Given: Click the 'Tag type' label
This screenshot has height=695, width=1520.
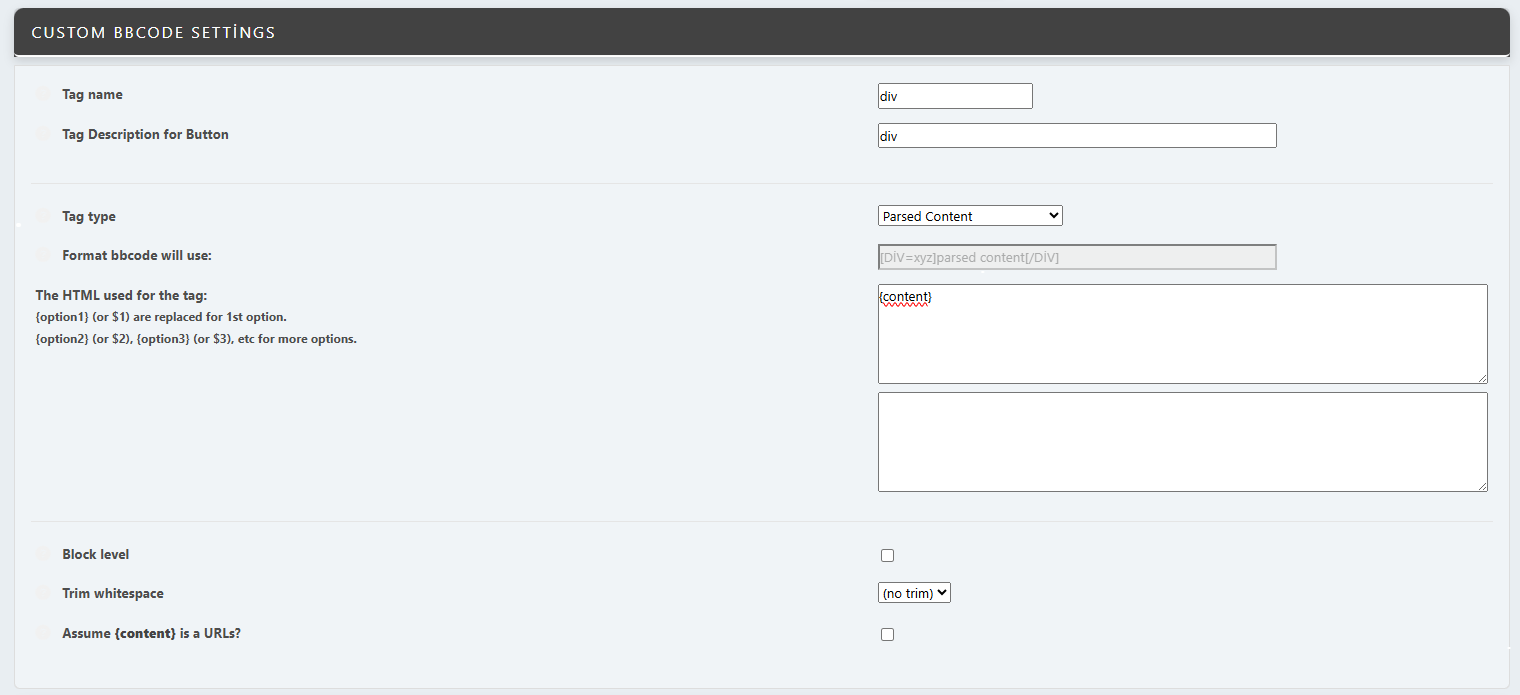Looking at the screenshot, I should [89, 217].
